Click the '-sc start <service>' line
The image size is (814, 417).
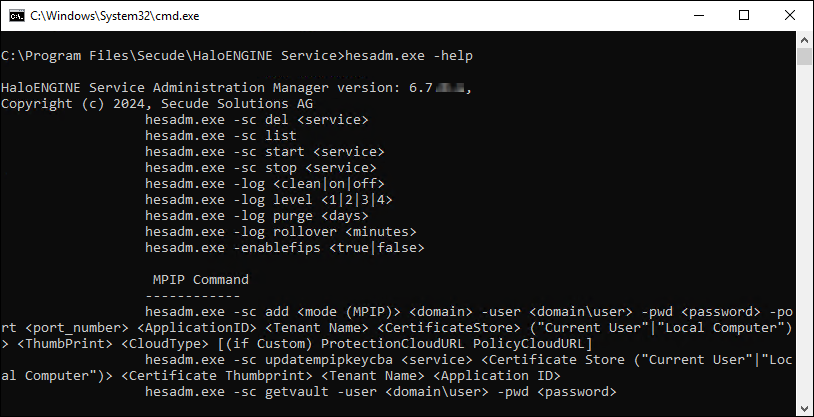click(x=264, y=151)
